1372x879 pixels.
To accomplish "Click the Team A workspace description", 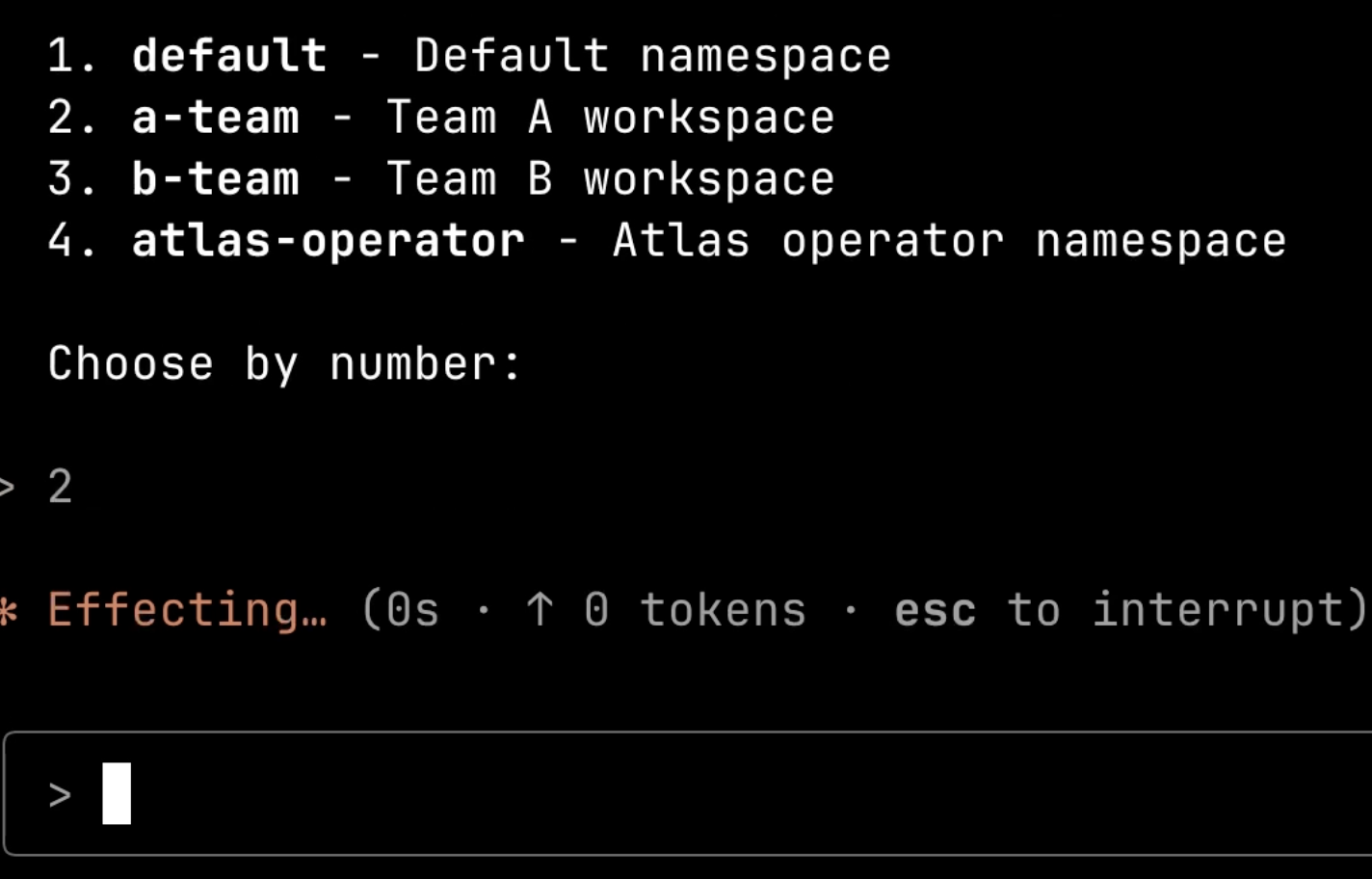I will (x=611, y=118).
